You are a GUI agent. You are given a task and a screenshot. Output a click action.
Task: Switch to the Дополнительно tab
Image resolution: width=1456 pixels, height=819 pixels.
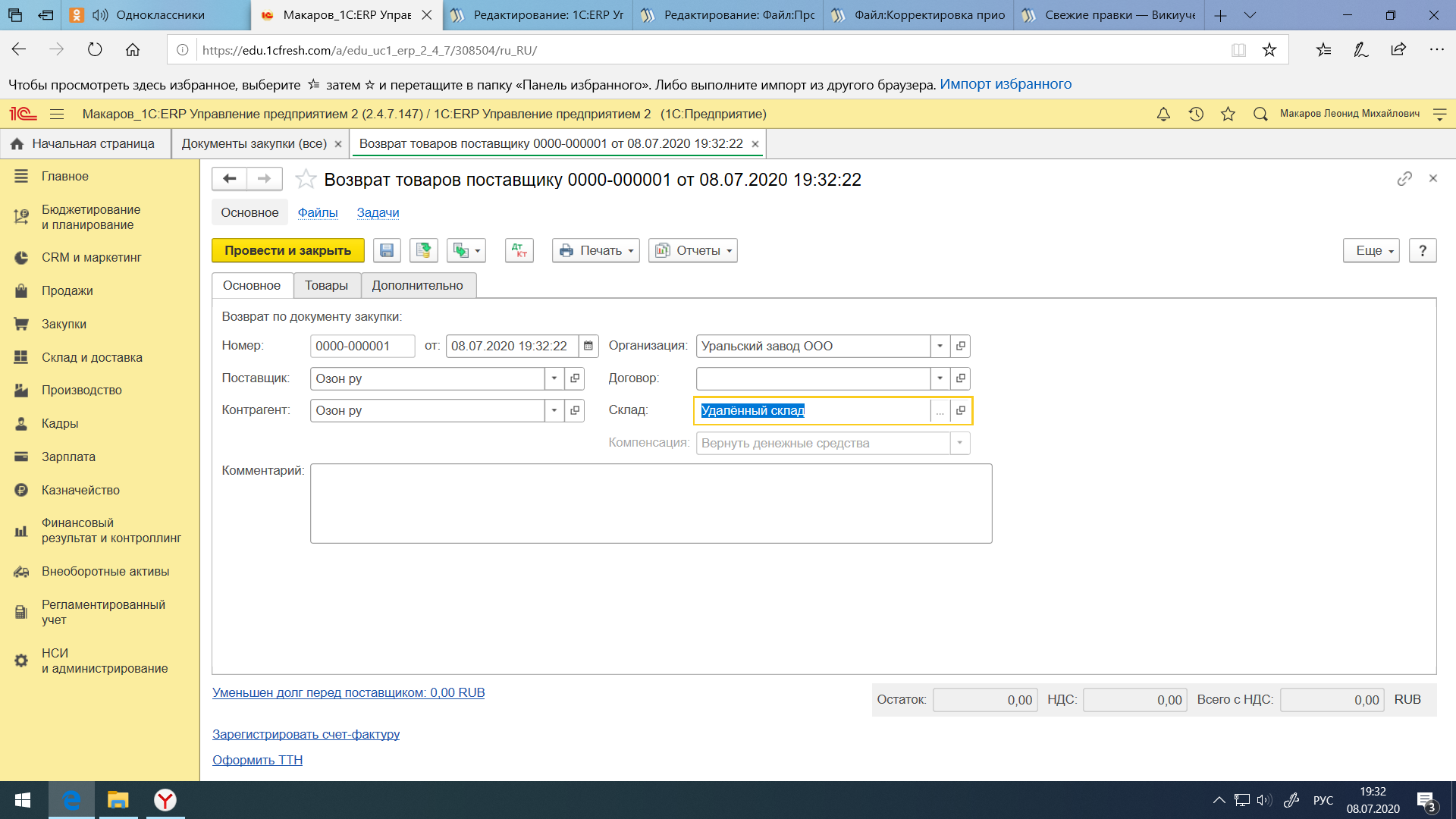point(418,285)
